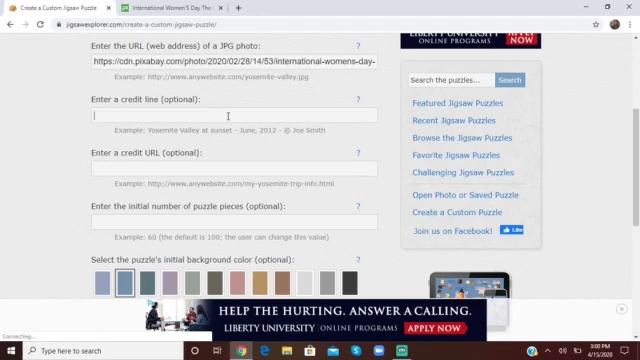Screen dimensions: 640x360
Task: Select the dark olive background swatch
Action: tap(215, 283)
